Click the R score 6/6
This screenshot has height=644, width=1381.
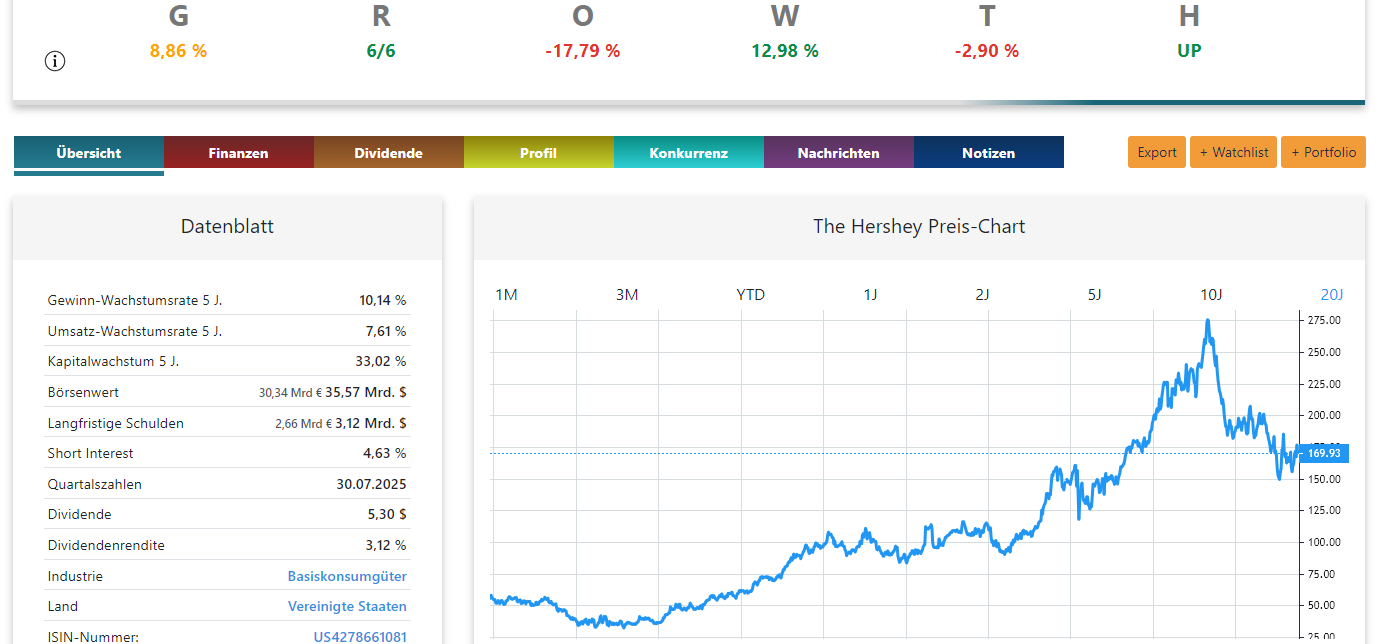click(381, 50)
